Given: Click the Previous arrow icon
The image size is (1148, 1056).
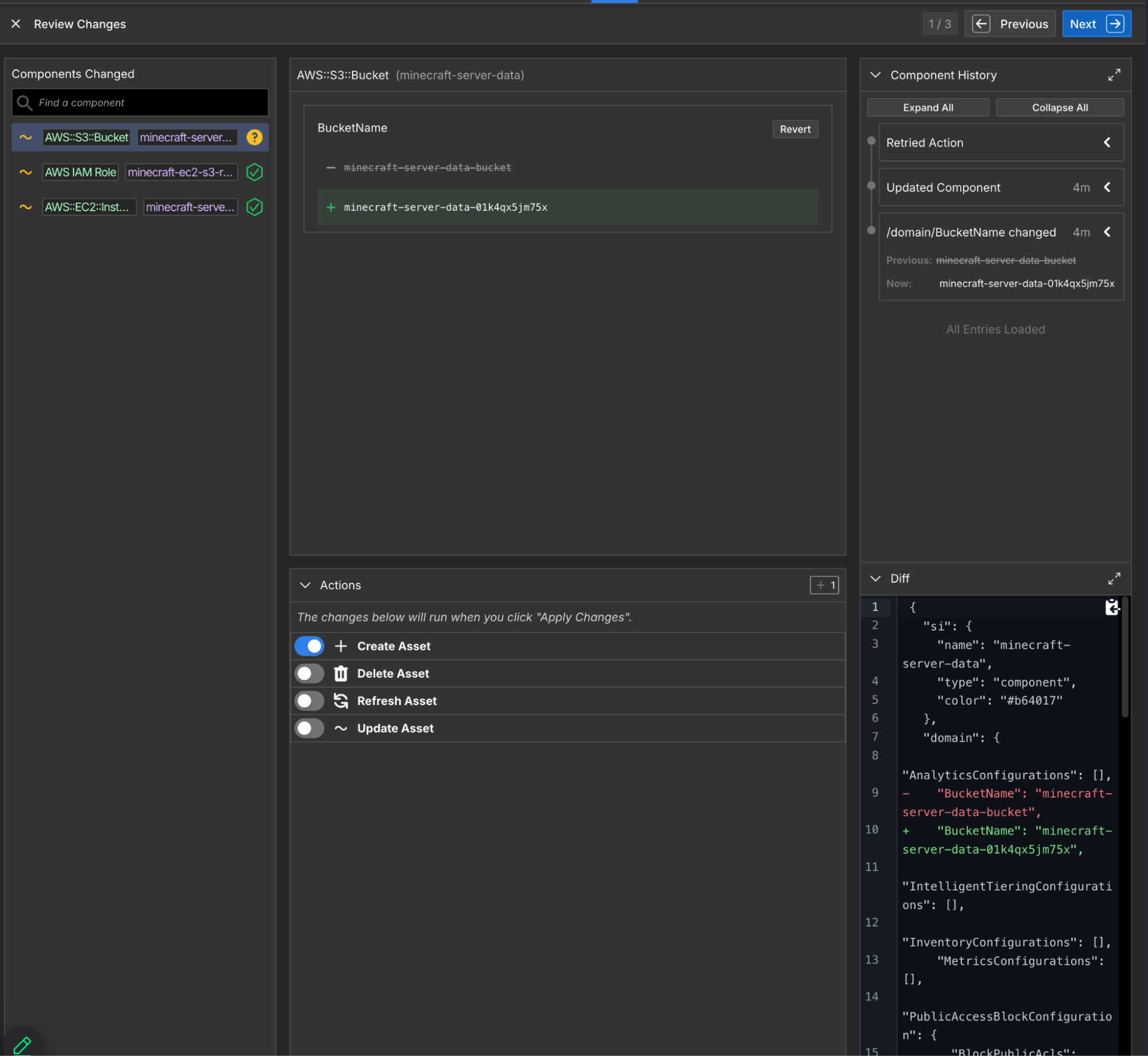Looking at the screenshot, I should point(981,24).
